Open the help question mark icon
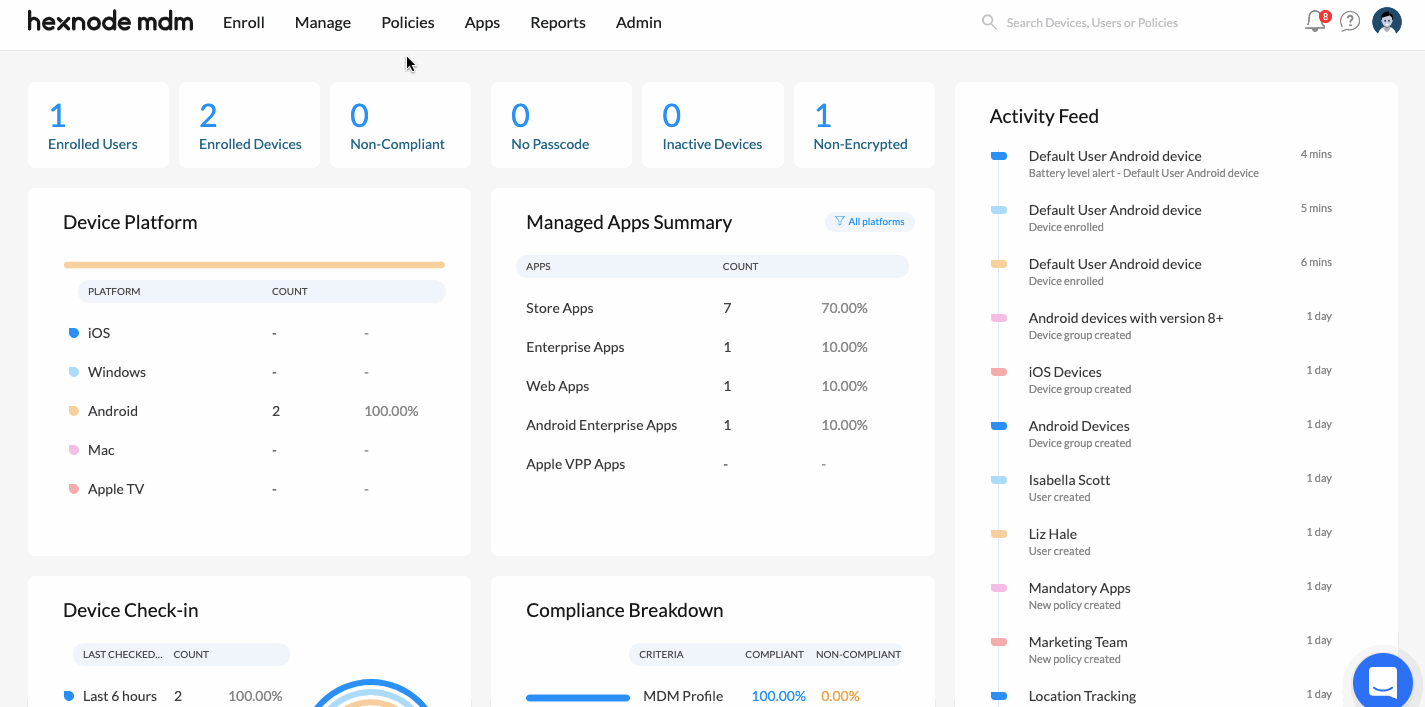Screen dimensions: 1425x707 pos(1350,21)
